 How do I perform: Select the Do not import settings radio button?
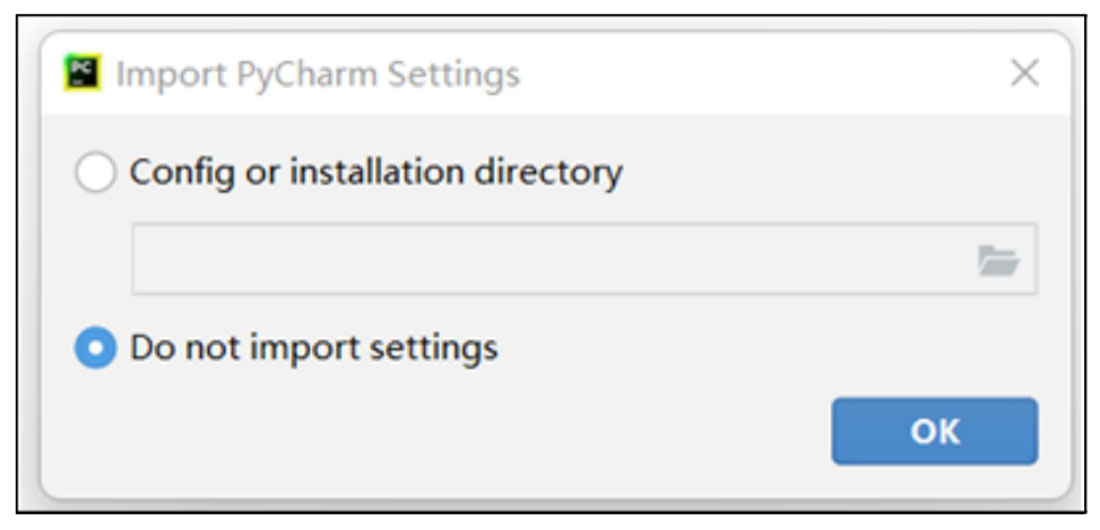click(x=95, y=348)
